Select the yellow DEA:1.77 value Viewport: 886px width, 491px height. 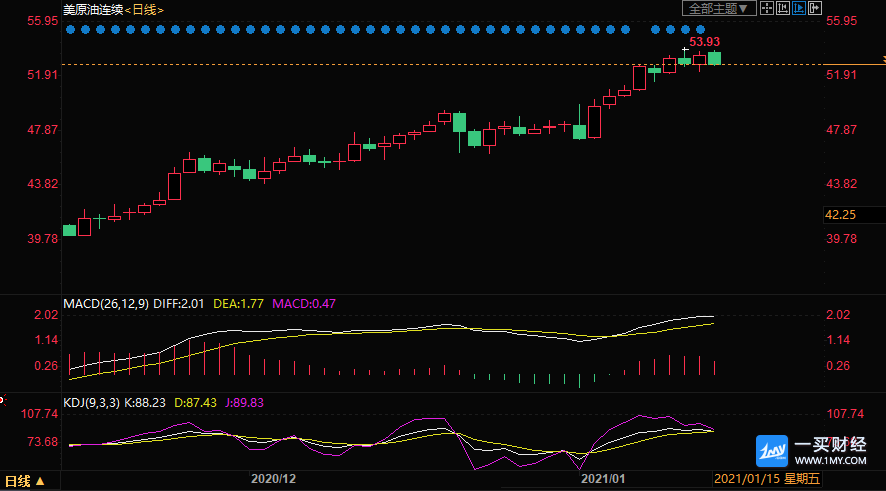pyautogui.click(x=238, y=304)
